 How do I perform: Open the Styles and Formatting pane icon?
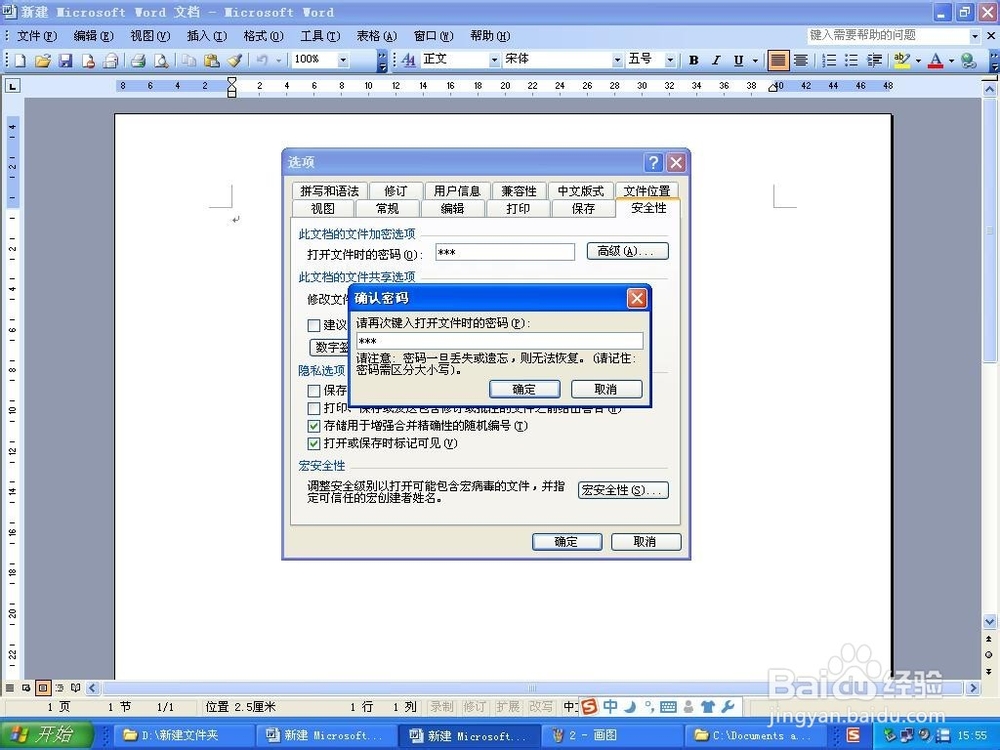pyautogui.click(x=409, y=60)
